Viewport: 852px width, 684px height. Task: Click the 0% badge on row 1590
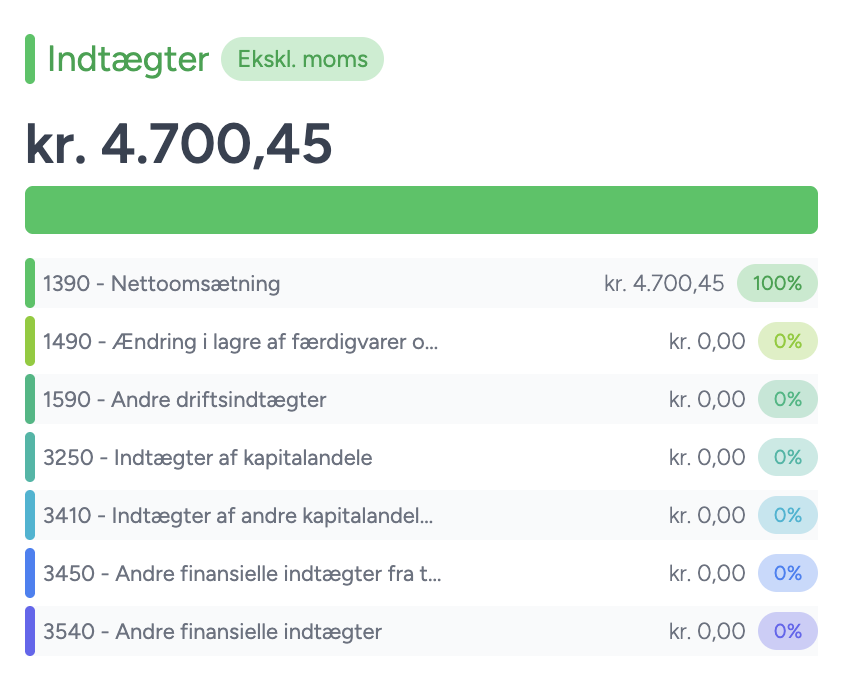click(788, 400)
